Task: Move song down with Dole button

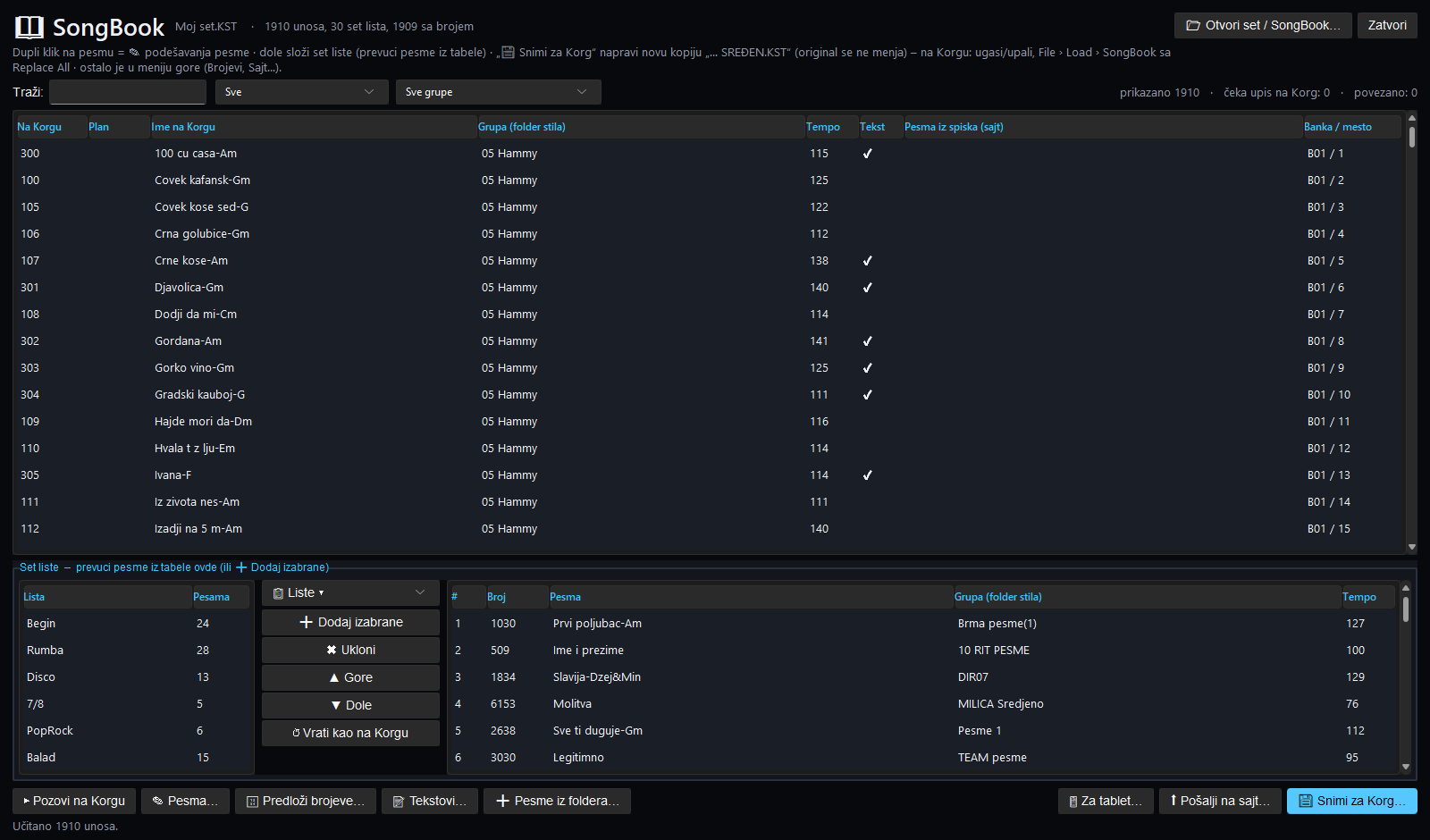Action: pos(350,705)
